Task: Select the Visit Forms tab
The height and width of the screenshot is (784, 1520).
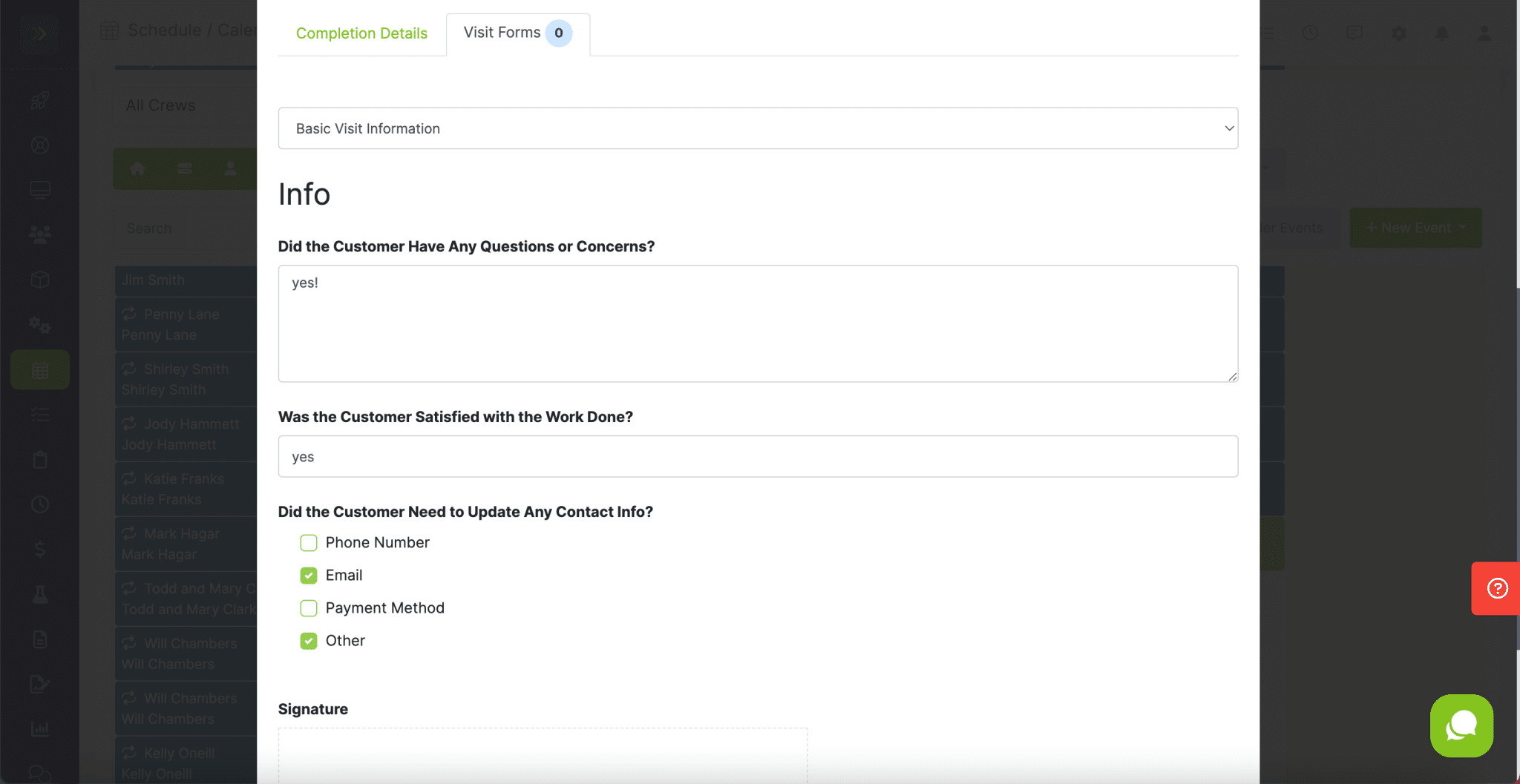Action: [x=517, y=33]
